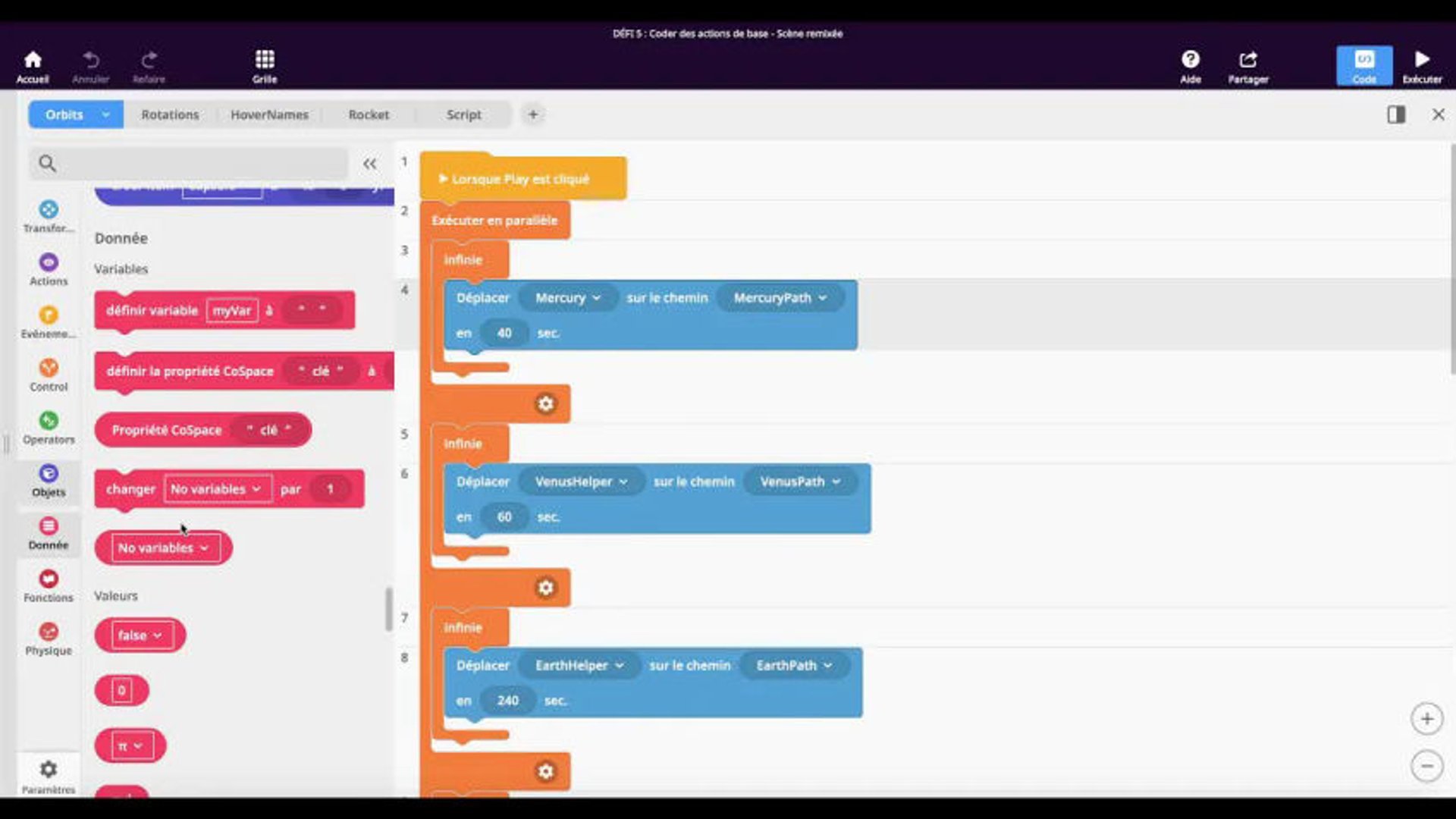Select the Evénements block category
1456x819 pixels.
coord(49,323)
